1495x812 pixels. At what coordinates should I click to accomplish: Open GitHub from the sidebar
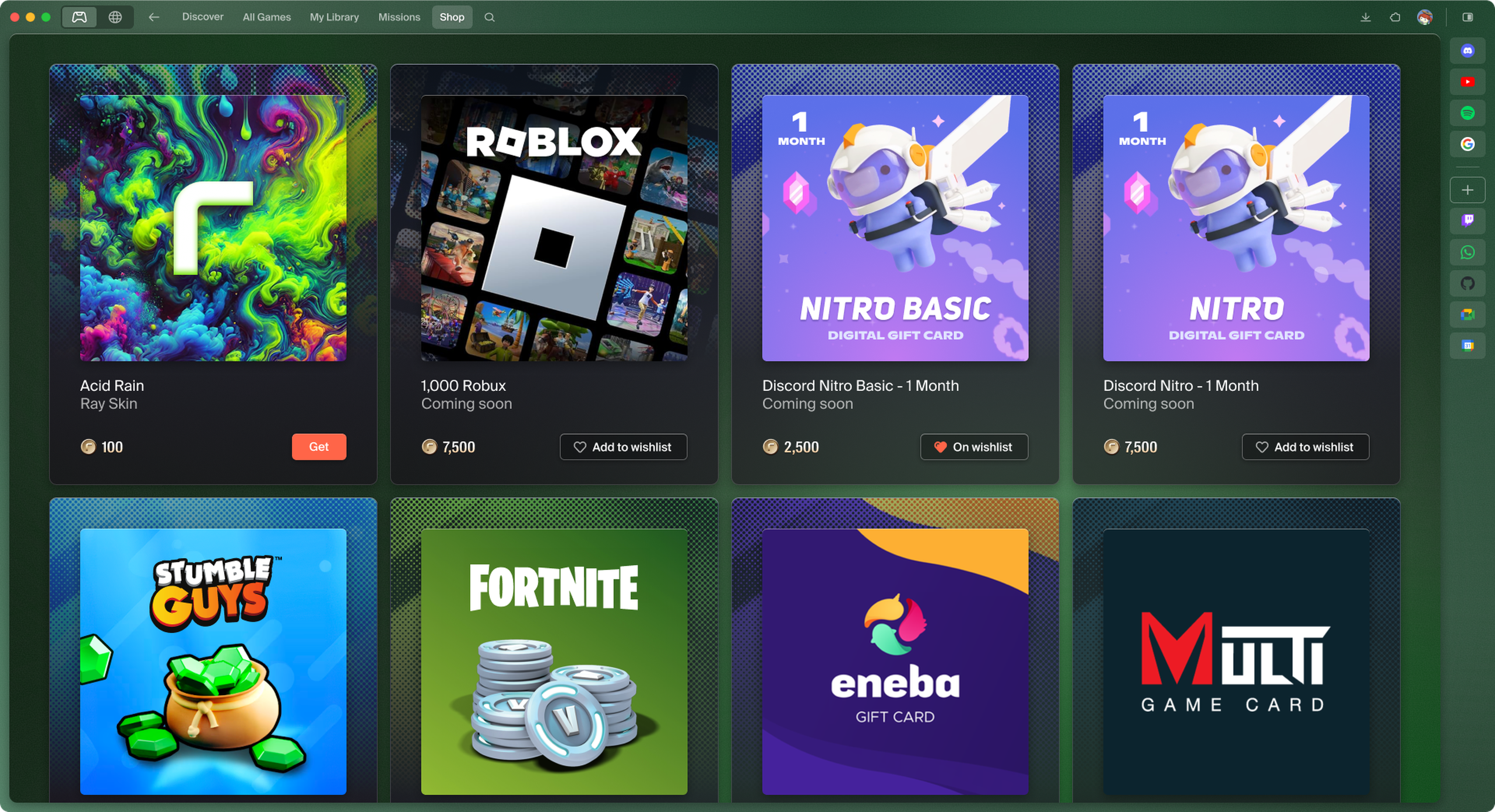click(1468, 283)
